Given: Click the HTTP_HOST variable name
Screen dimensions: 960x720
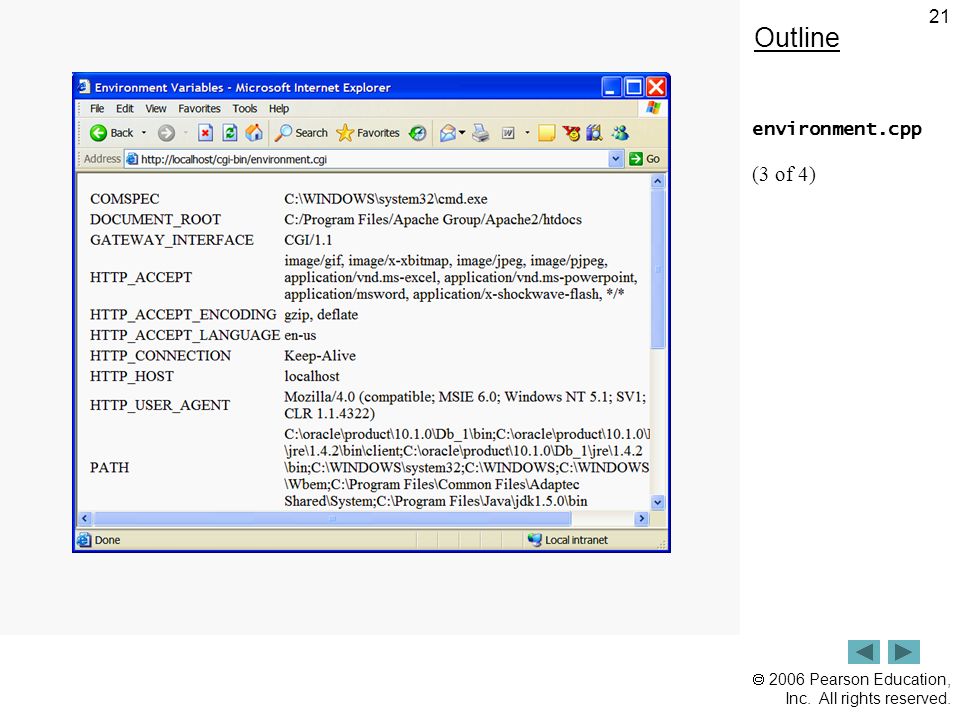Looking at the screenshot, I should (x=132, y=376).
